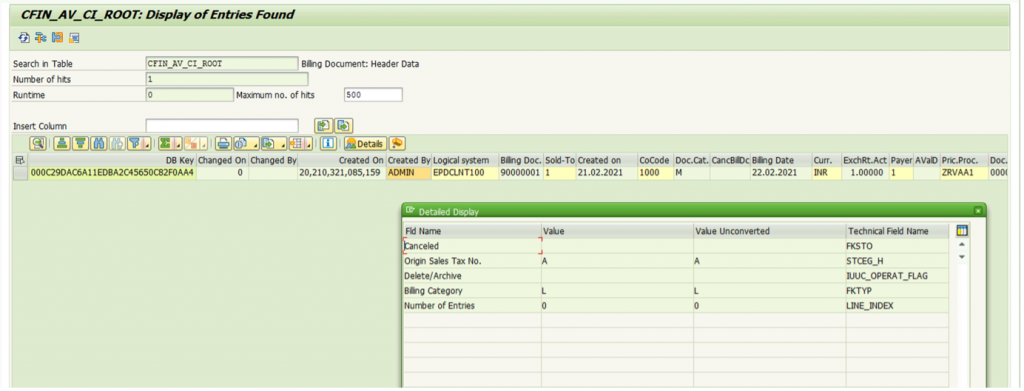Sort the table in ascending order
1024x391 pixels.
pos(62,143)
